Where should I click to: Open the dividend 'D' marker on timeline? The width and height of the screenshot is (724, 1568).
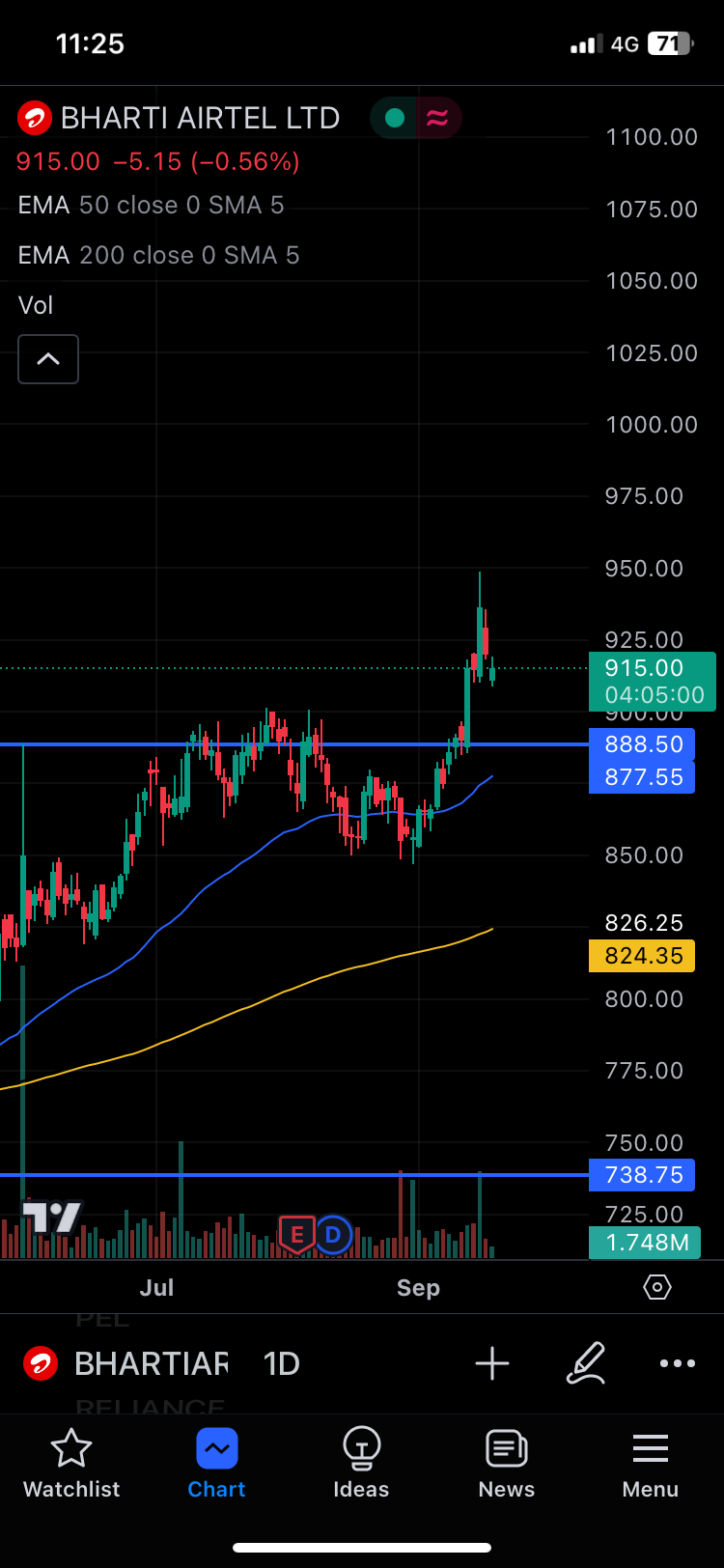click(333, 1234)
